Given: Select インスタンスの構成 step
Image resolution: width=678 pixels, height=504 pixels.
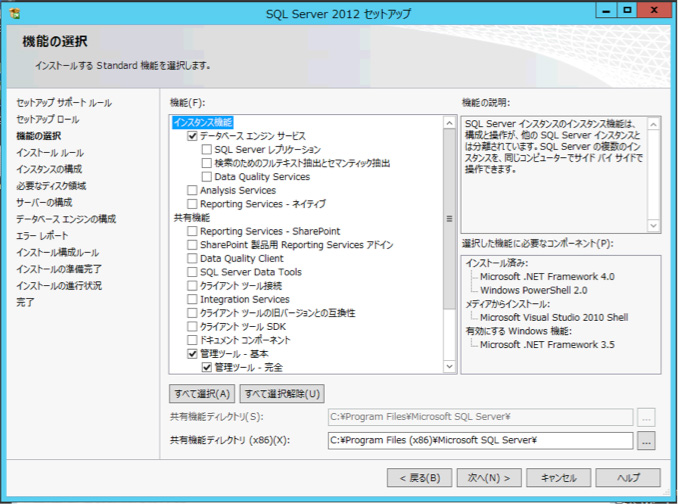Looking at the screenshot, I should (49, 169).
